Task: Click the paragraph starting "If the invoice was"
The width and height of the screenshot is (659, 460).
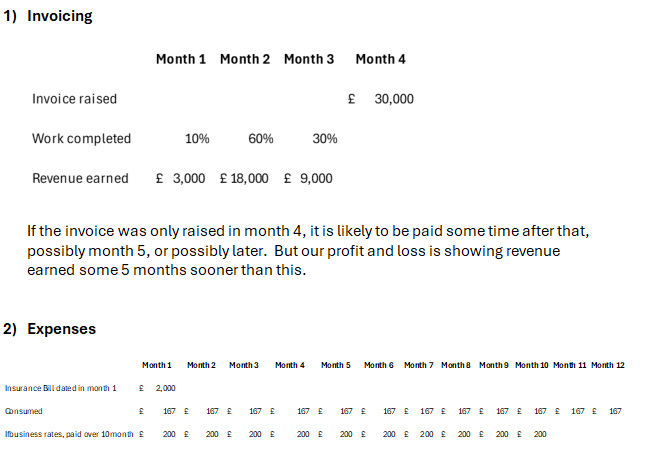Action: click(x=307, y=251)
